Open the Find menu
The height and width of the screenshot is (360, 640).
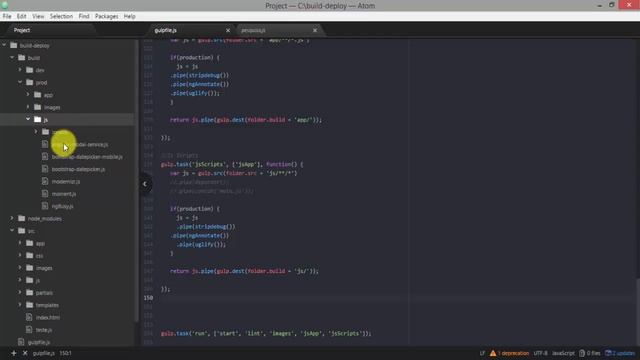84,16
